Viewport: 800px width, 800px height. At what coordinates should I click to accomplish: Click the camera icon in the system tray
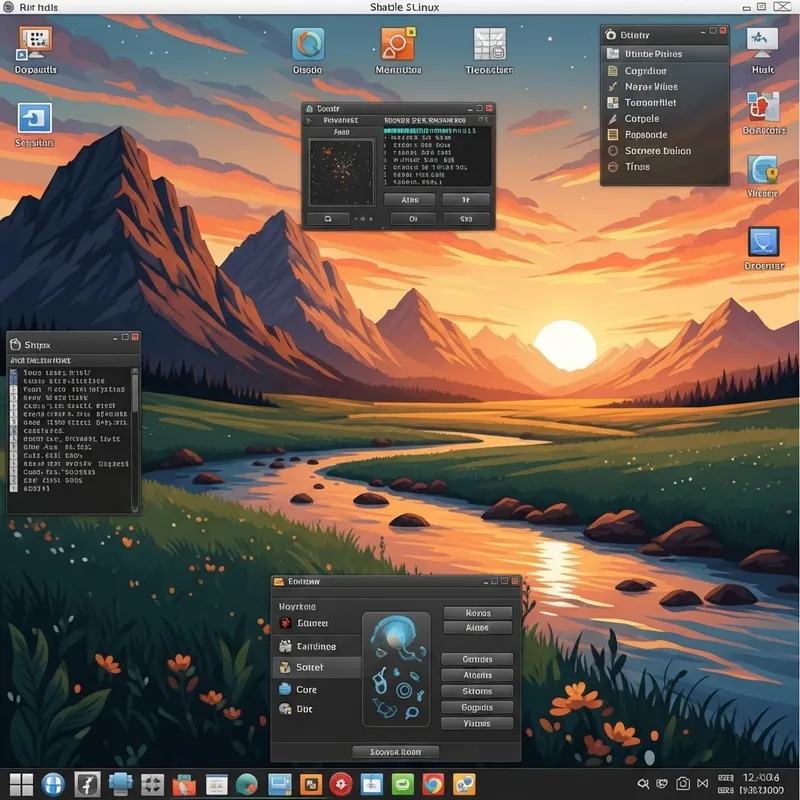[682, 784]
